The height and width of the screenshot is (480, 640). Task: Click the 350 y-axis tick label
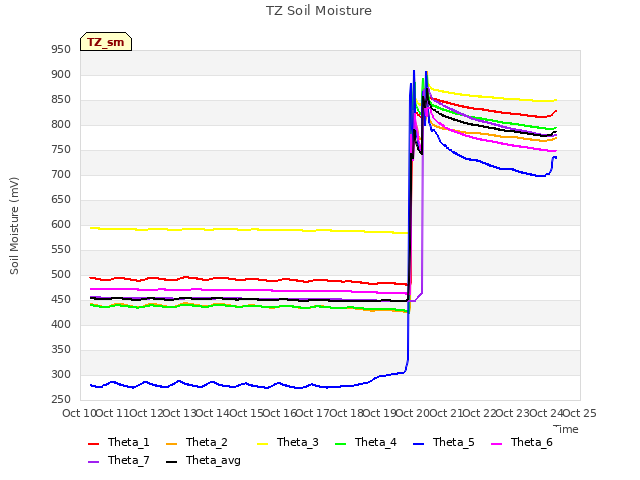pyautogui.click(x=61, y=349)
